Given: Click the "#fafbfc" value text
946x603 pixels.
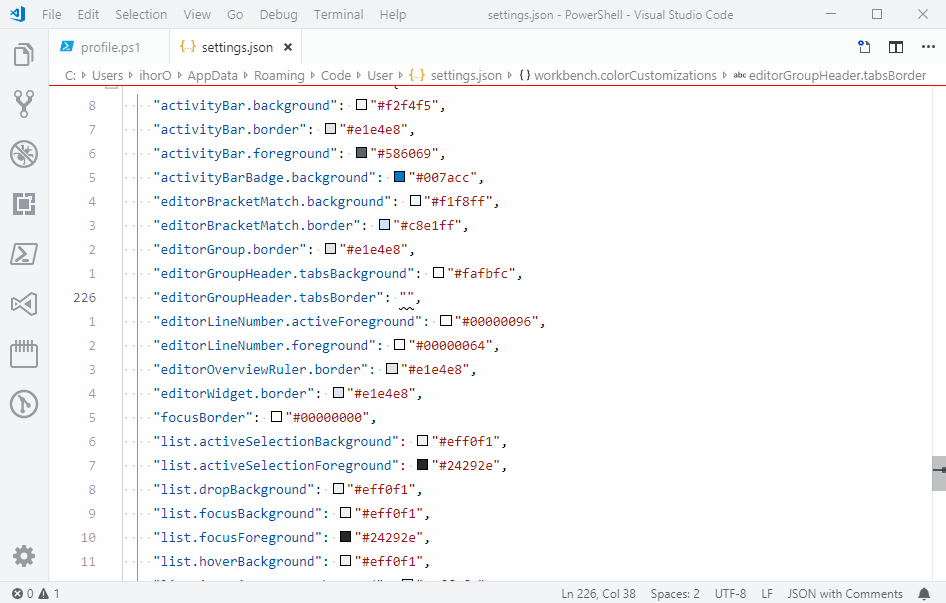Looking at the screenshot, I should click(481, 273).
